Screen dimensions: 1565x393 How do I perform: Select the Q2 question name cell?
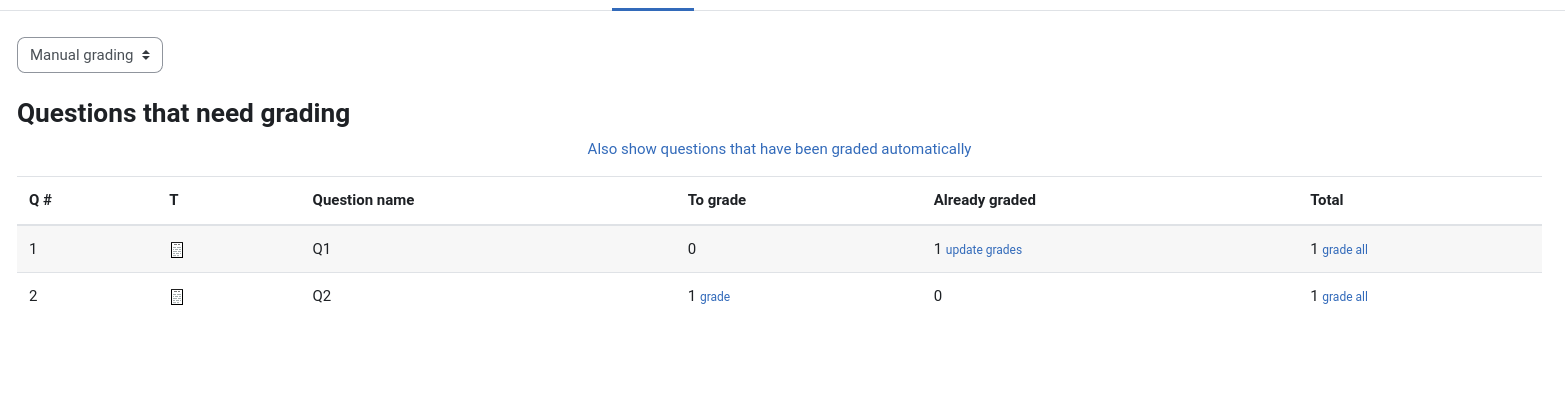tap(322, 296)
